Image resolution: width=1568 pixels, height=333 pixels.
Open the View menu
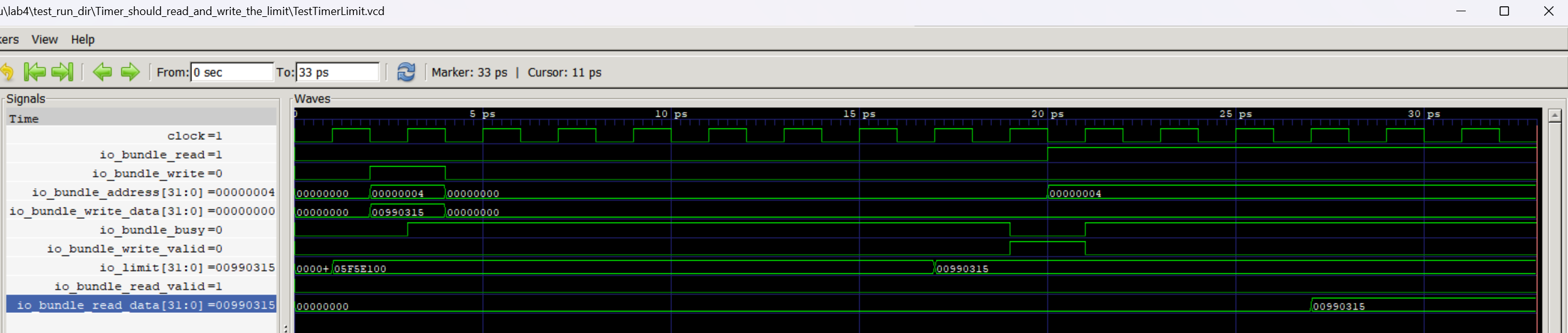click(45, 40)
